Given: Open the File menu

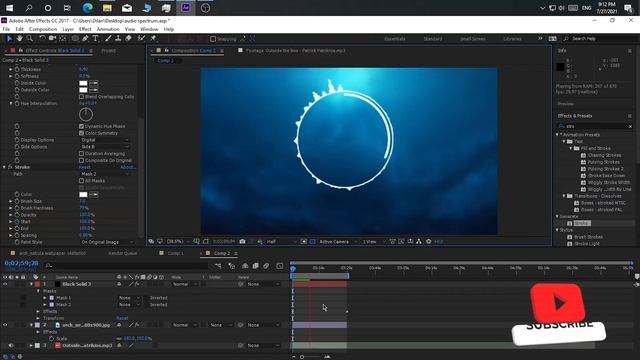Looking at the screenshot, I should tap(6, 29).
